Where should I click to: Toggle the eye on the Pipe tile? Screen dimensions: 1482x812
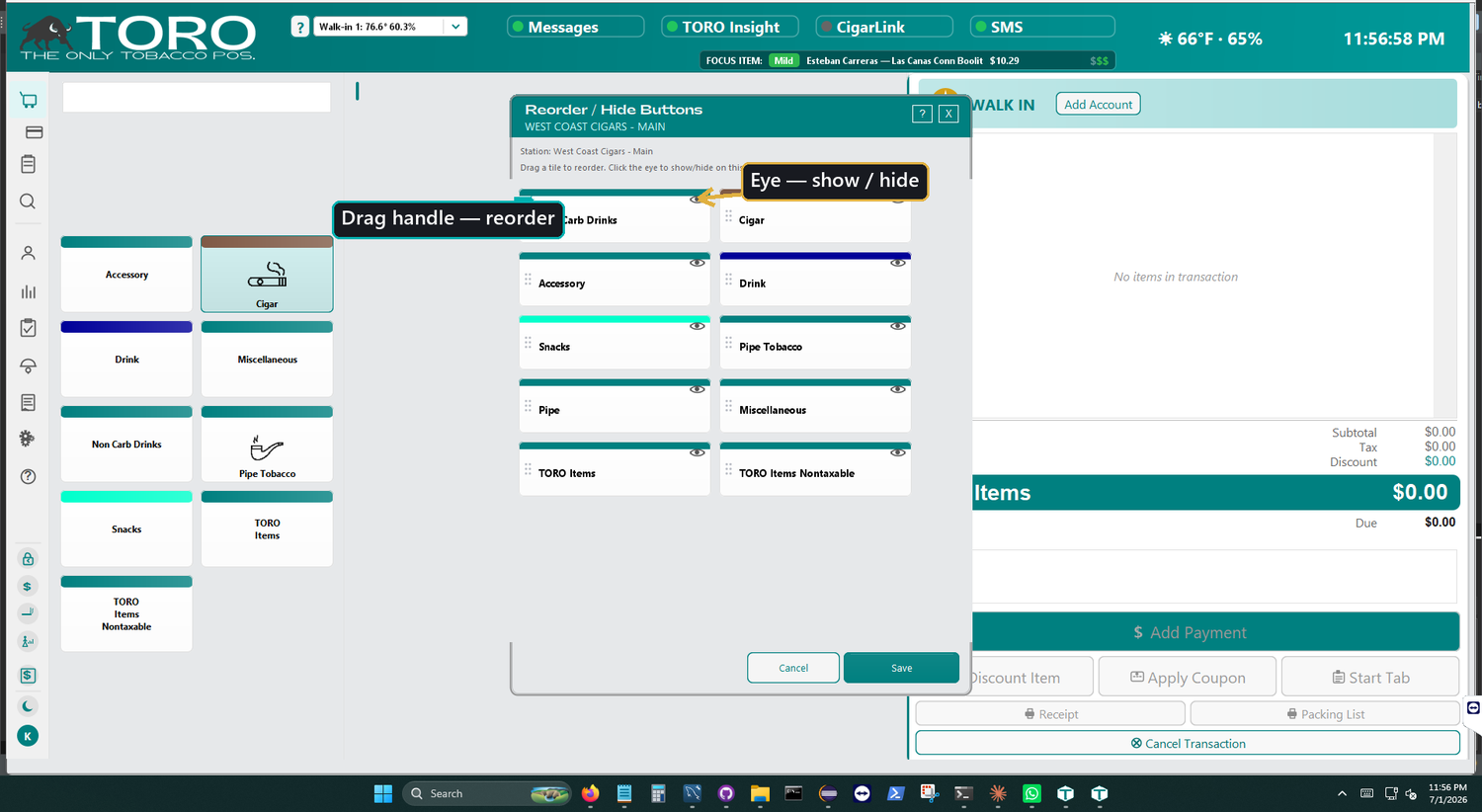pyautogui.click(x=697, y=389)
